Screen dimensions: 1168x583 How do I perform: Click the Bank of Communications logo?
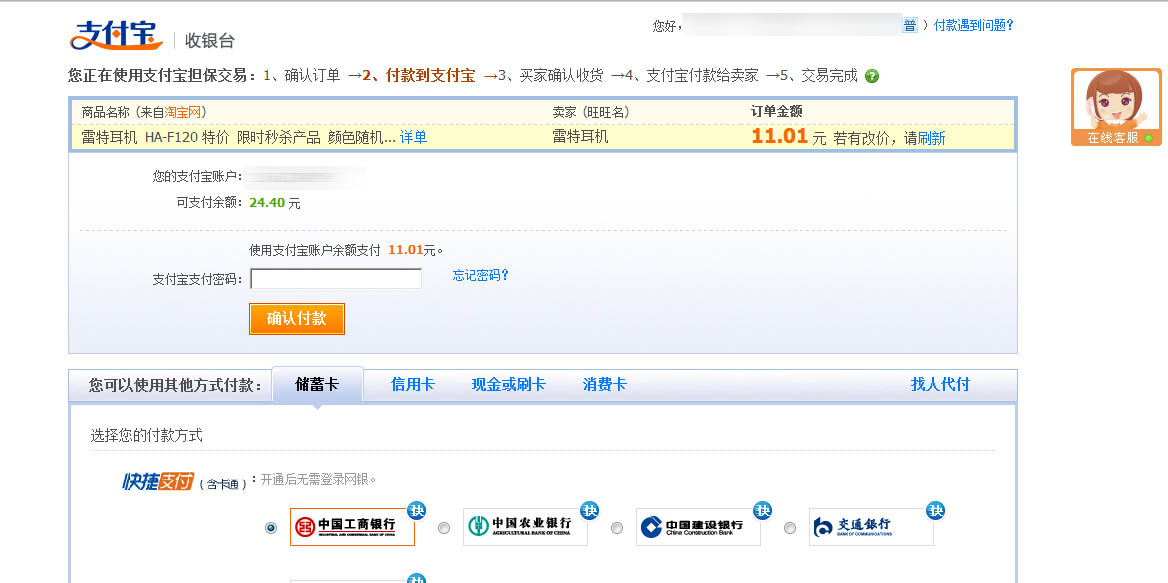[x=870, y=527]
